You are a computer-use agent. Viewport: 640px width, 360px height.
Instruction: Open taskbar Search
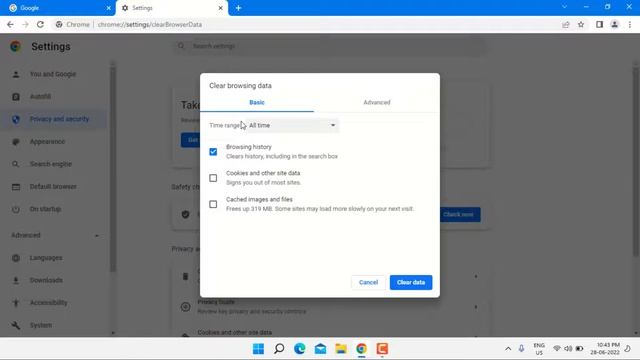(x=279, y=349)
